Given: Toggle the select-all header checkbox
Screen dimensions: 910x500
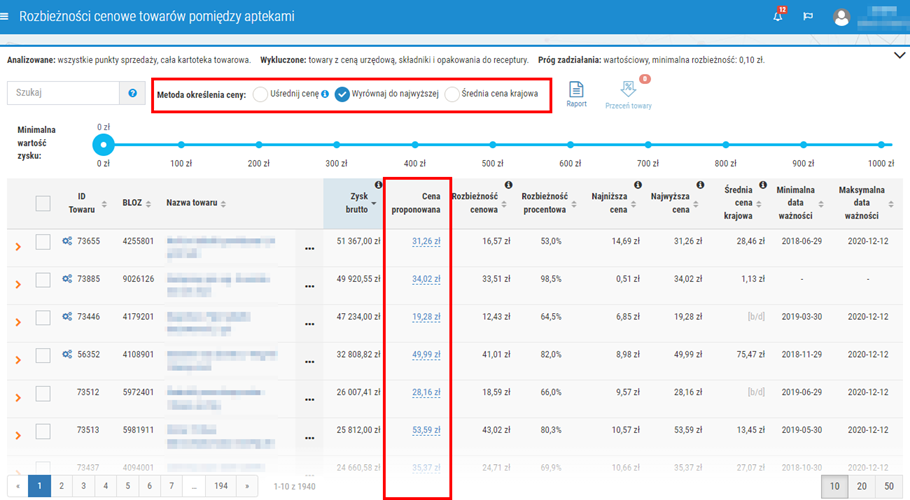Looking at the screenshot, I should pyautogui.click(x=43, y=203).
